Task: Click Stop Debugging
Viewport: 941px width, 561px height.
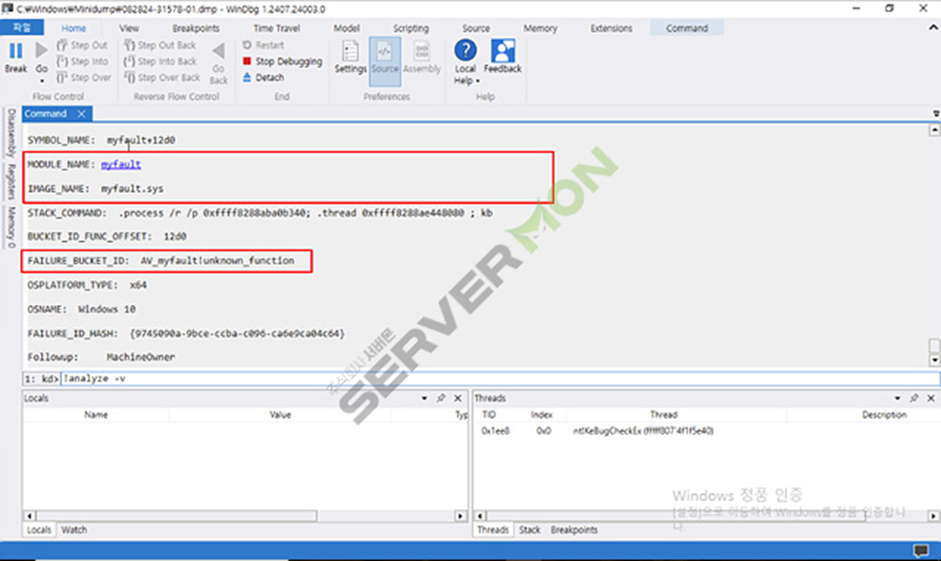Action: (282, 61)
